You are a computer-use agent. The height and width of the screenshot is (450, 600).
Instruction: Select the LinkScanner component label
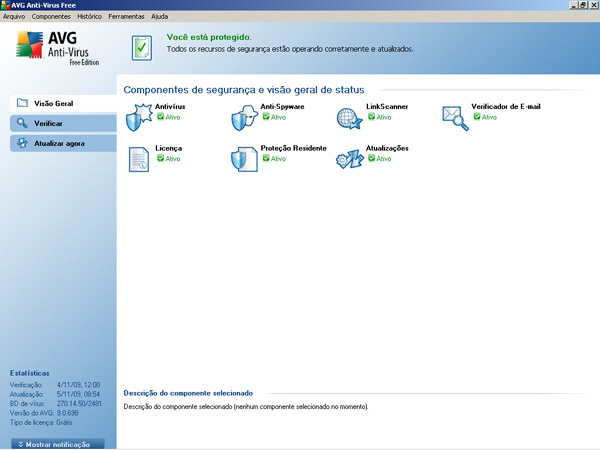click(387, 106)
